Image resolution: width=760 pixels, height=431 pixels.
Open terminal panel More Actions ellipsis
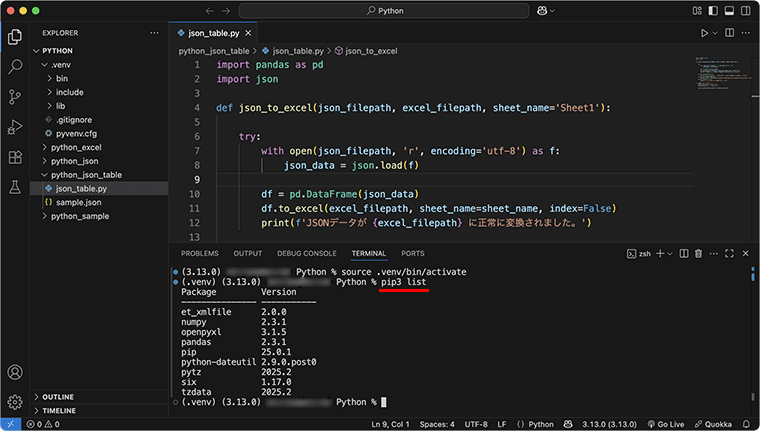tap(714, 254)
